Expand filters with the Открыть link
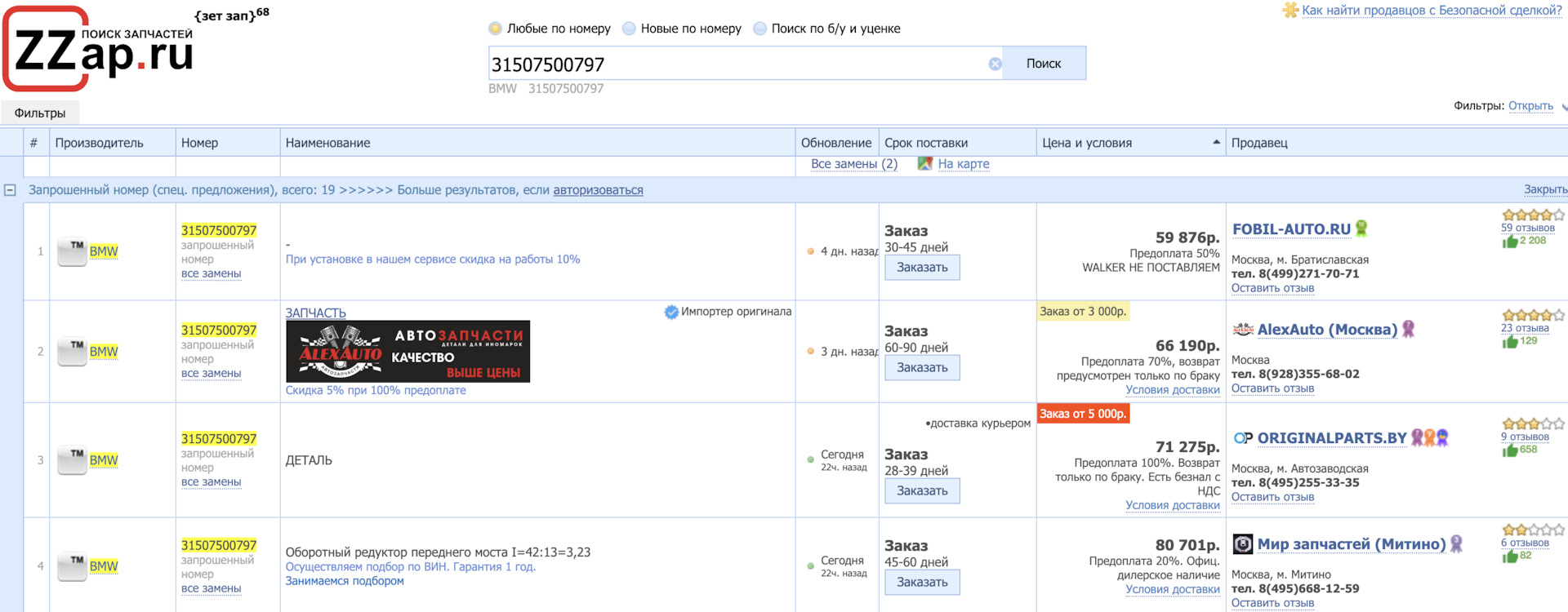This screenshot has width=1568, height=612. coord(1530,106)
